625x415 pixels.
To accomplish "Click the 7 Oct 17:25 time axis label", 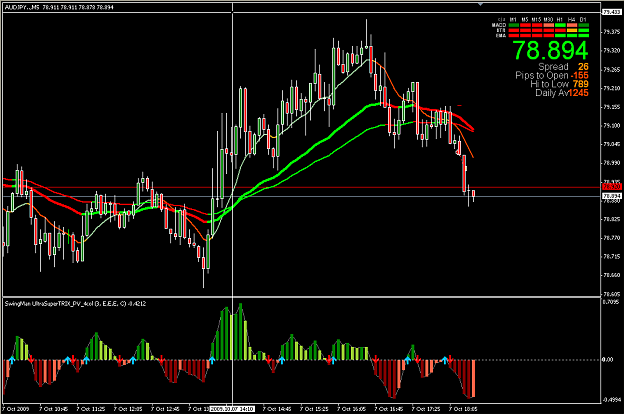I will [426, 409].
